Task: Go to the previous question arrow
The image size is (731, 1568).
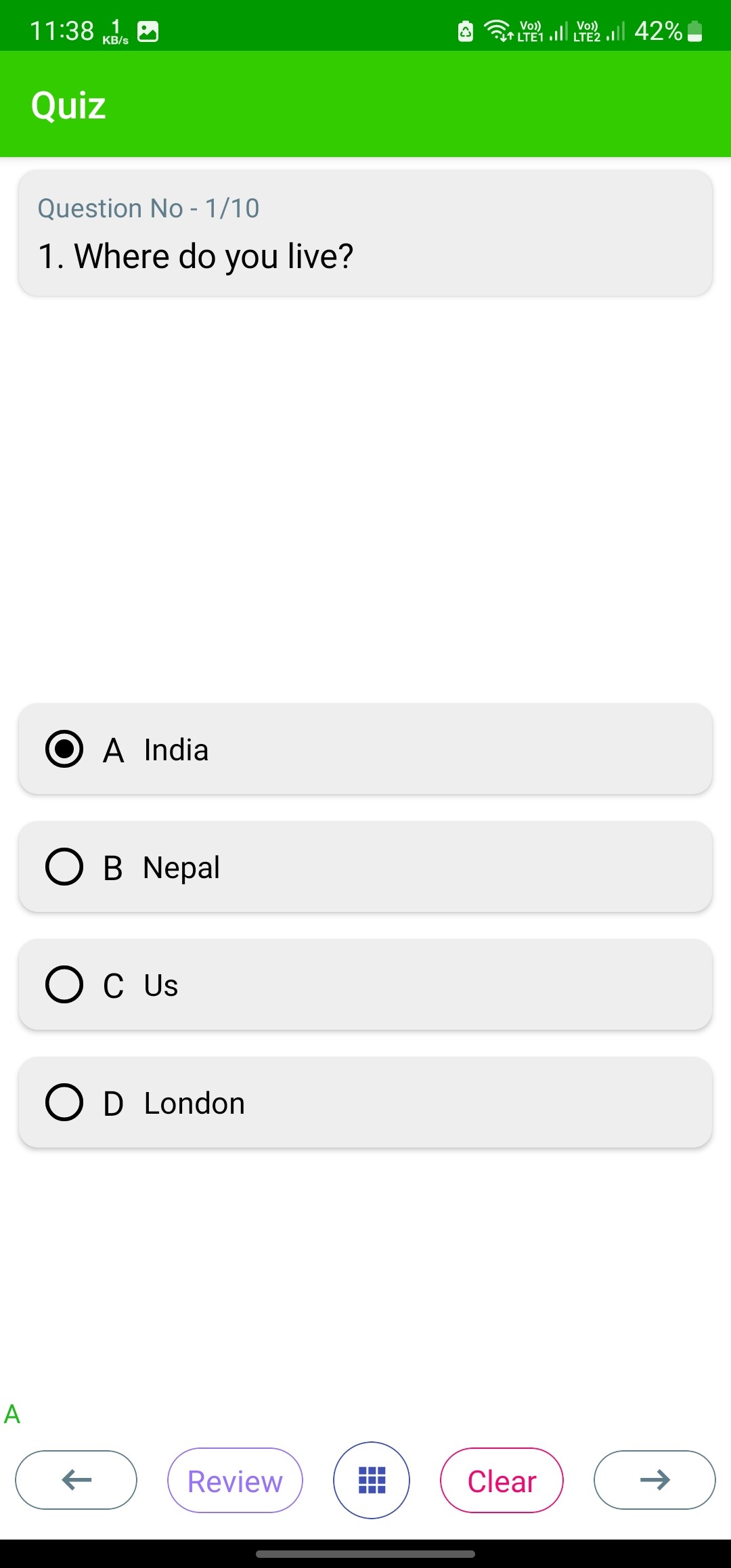Action: point(76,1480)
